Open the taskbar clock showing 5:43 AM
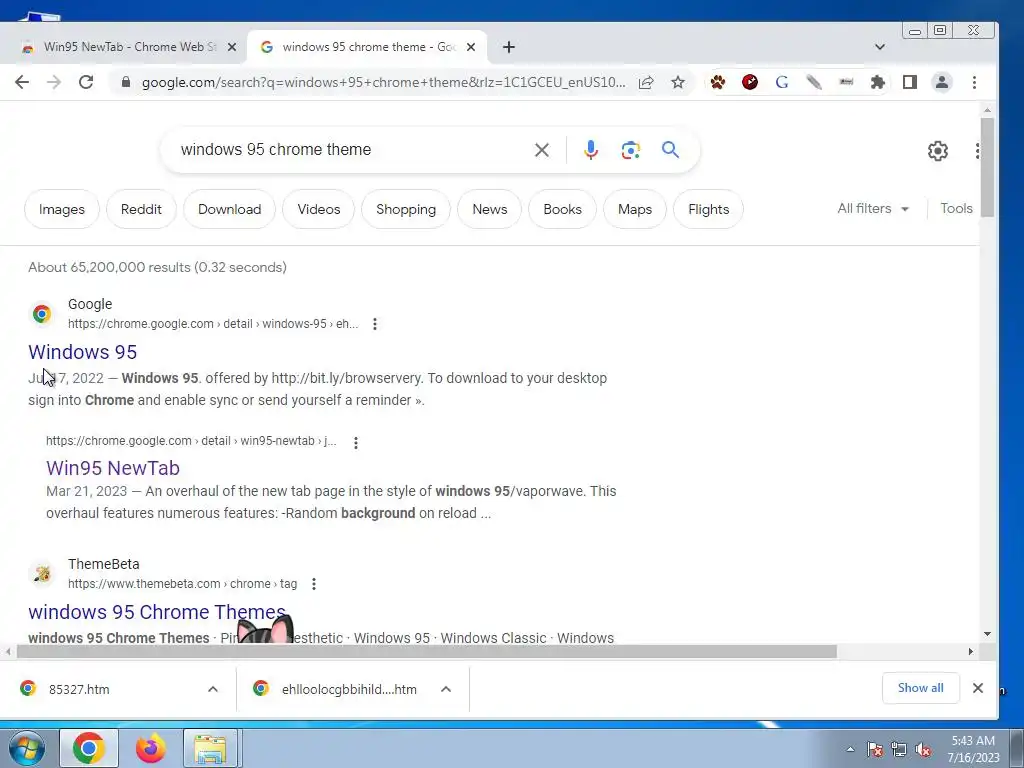 pos(973,749)
